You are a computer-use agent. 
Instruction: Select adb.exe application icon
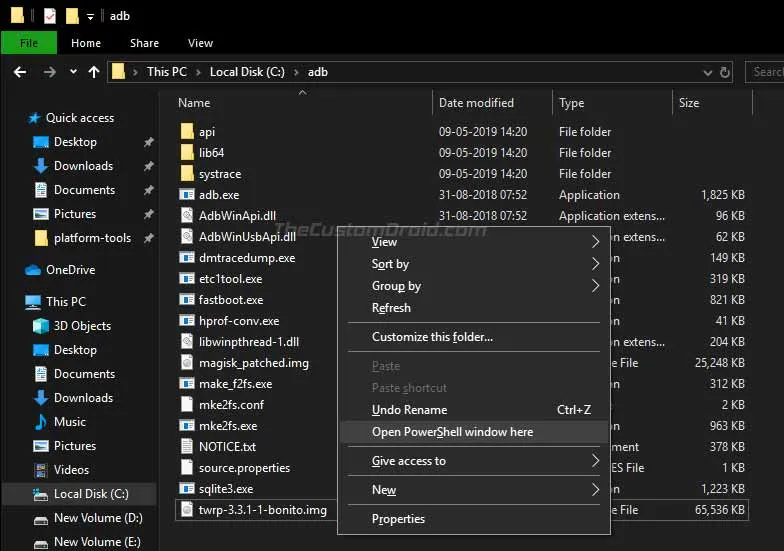[187, 194]
